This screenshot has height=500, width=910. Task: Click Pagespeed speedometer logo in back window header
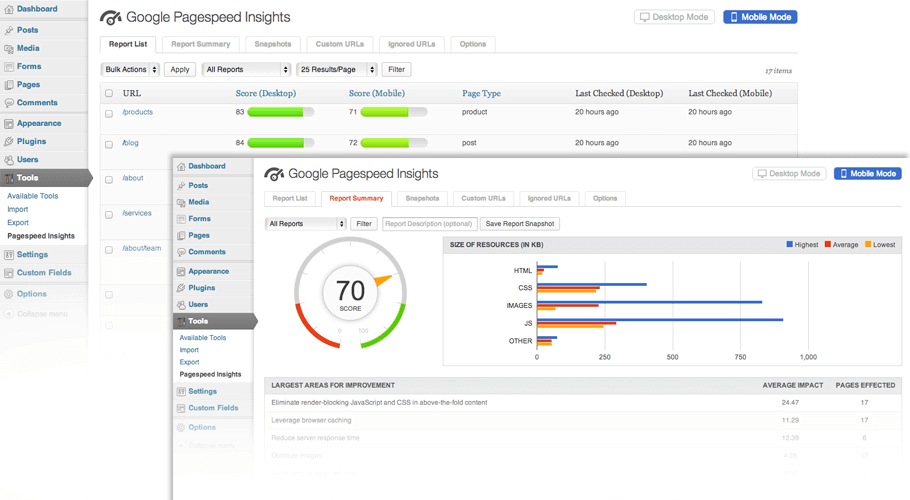click(110, 18)
